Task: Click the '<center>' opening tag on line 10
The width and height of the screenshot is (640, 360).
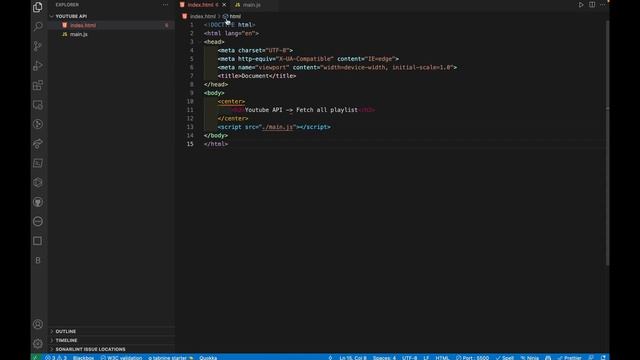Action: pyautogui.click(x=231, y=101)
